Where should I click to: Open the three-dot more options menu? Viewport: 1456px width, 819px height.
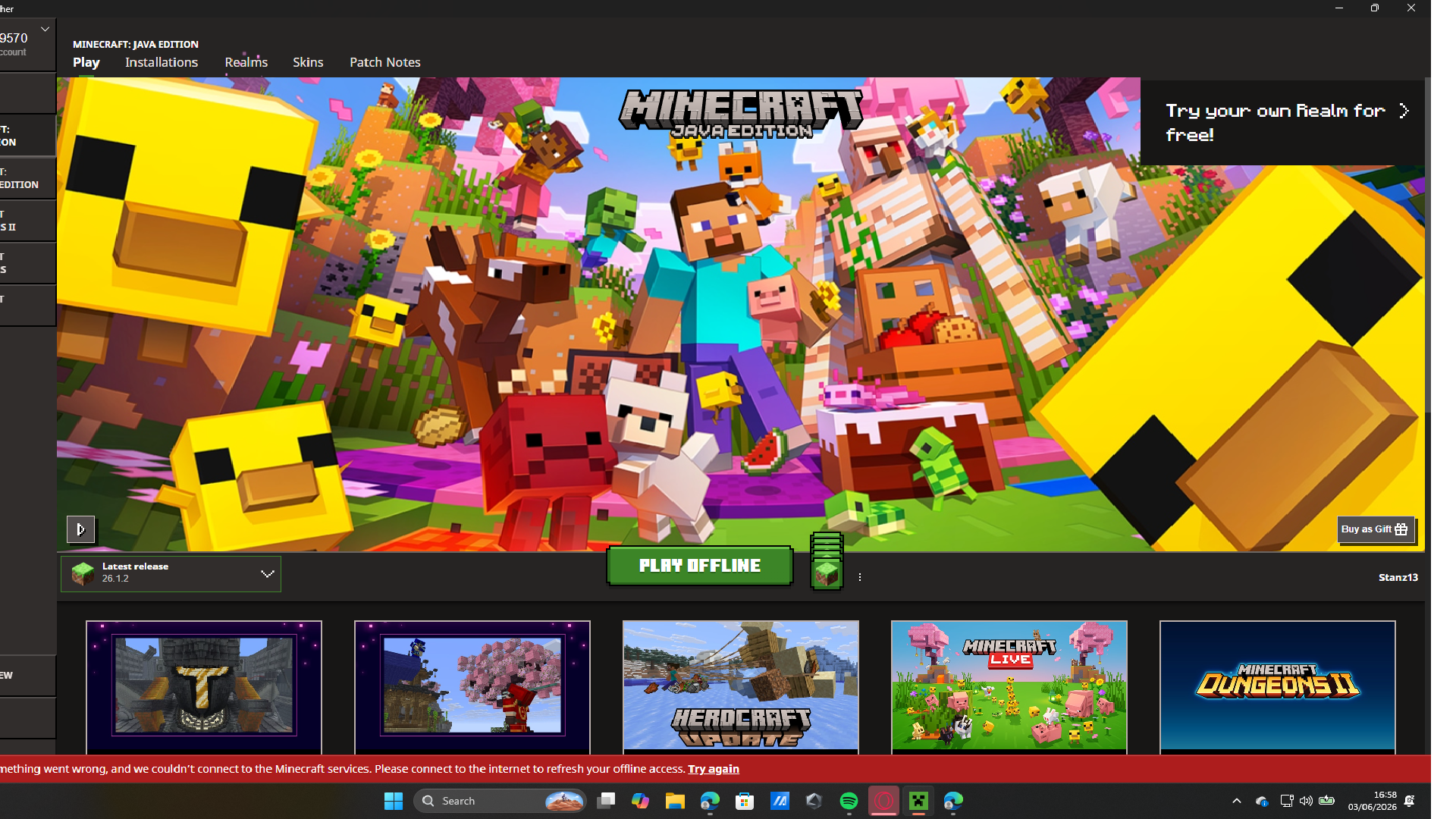[x=860, y=577]
